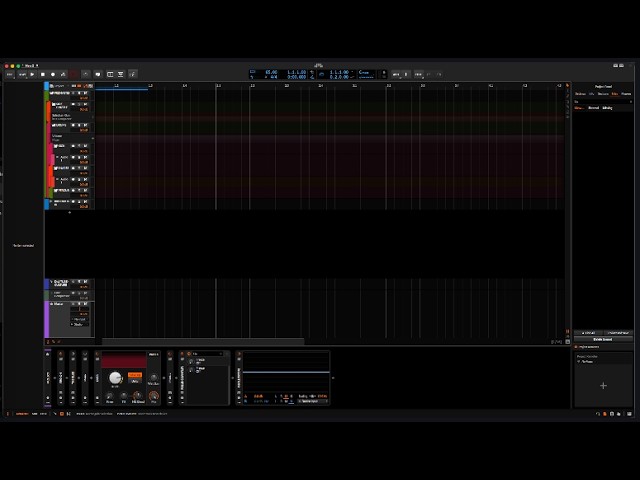Adjust the FB knob in the device panel
This screenshot has width=640, height=480.
tap(124, 396)
